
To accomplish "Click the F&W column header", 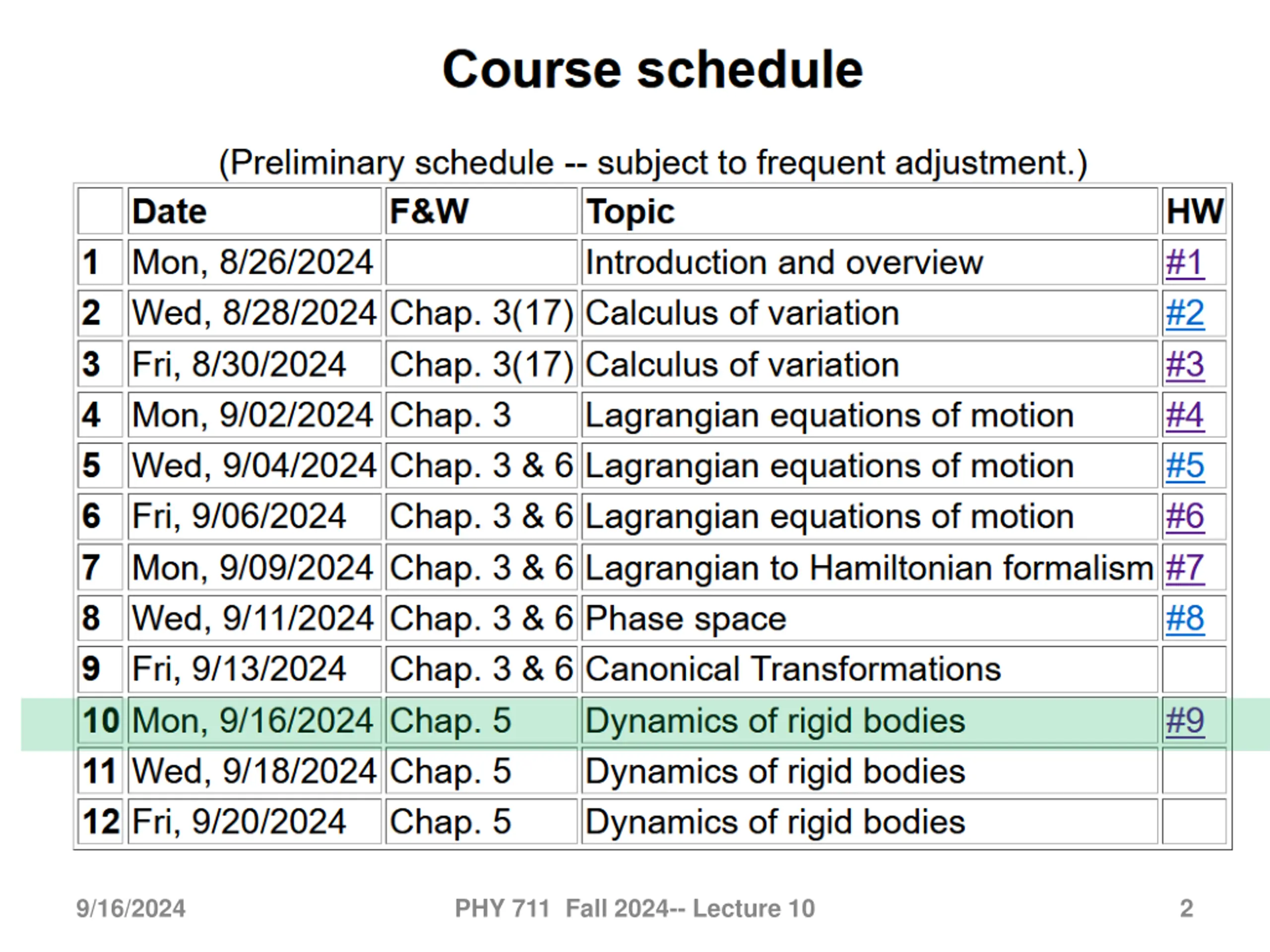I will coord(429,211).
